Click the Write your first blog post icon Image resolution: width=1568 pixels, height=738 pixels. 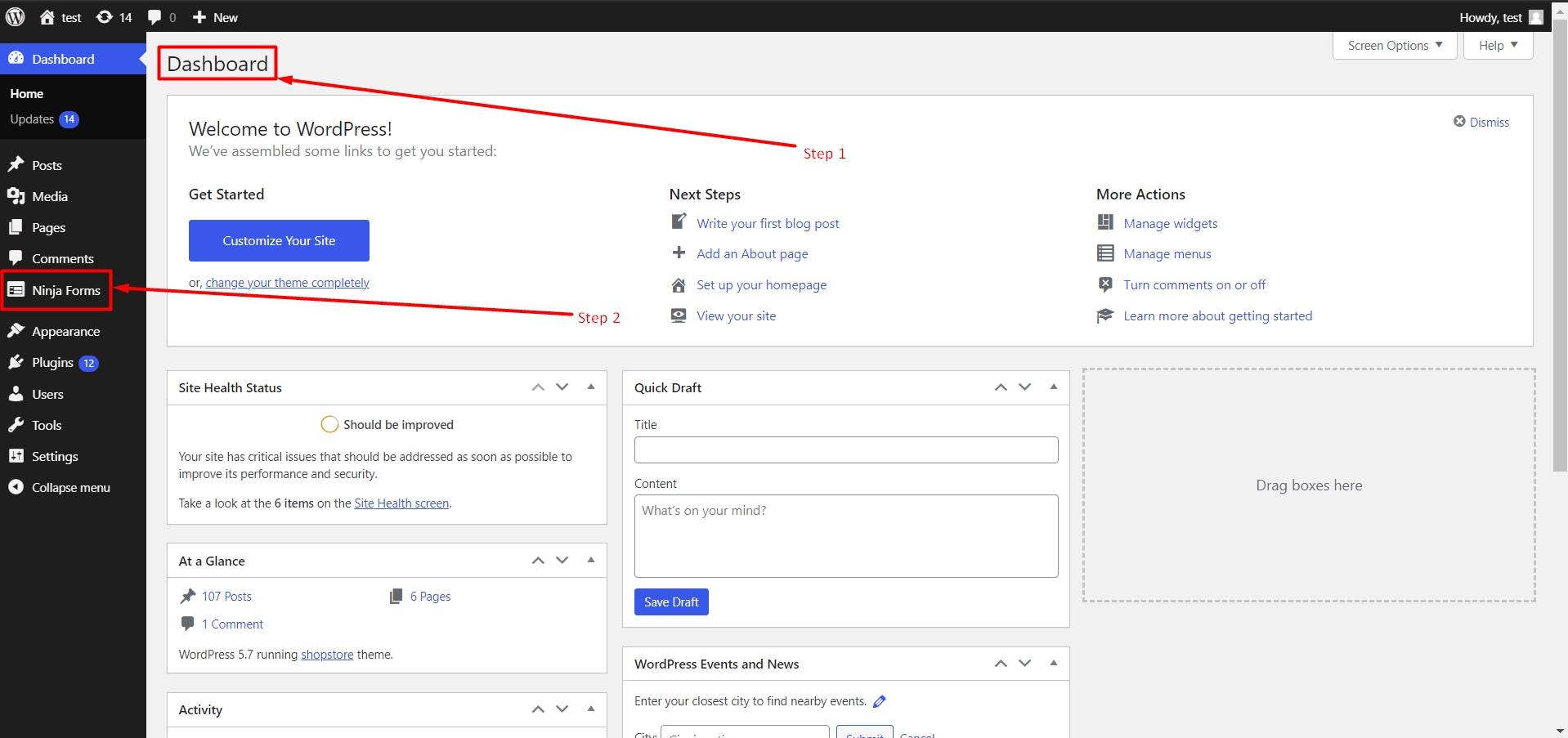click(679, 221)
